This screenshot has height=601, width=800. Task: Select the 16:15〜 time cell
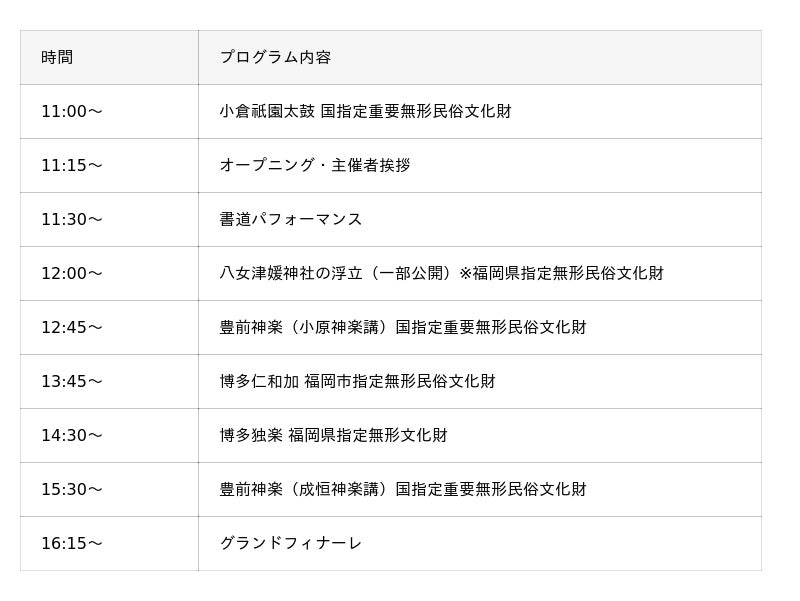pyautogui.click(x=109, y=544)
